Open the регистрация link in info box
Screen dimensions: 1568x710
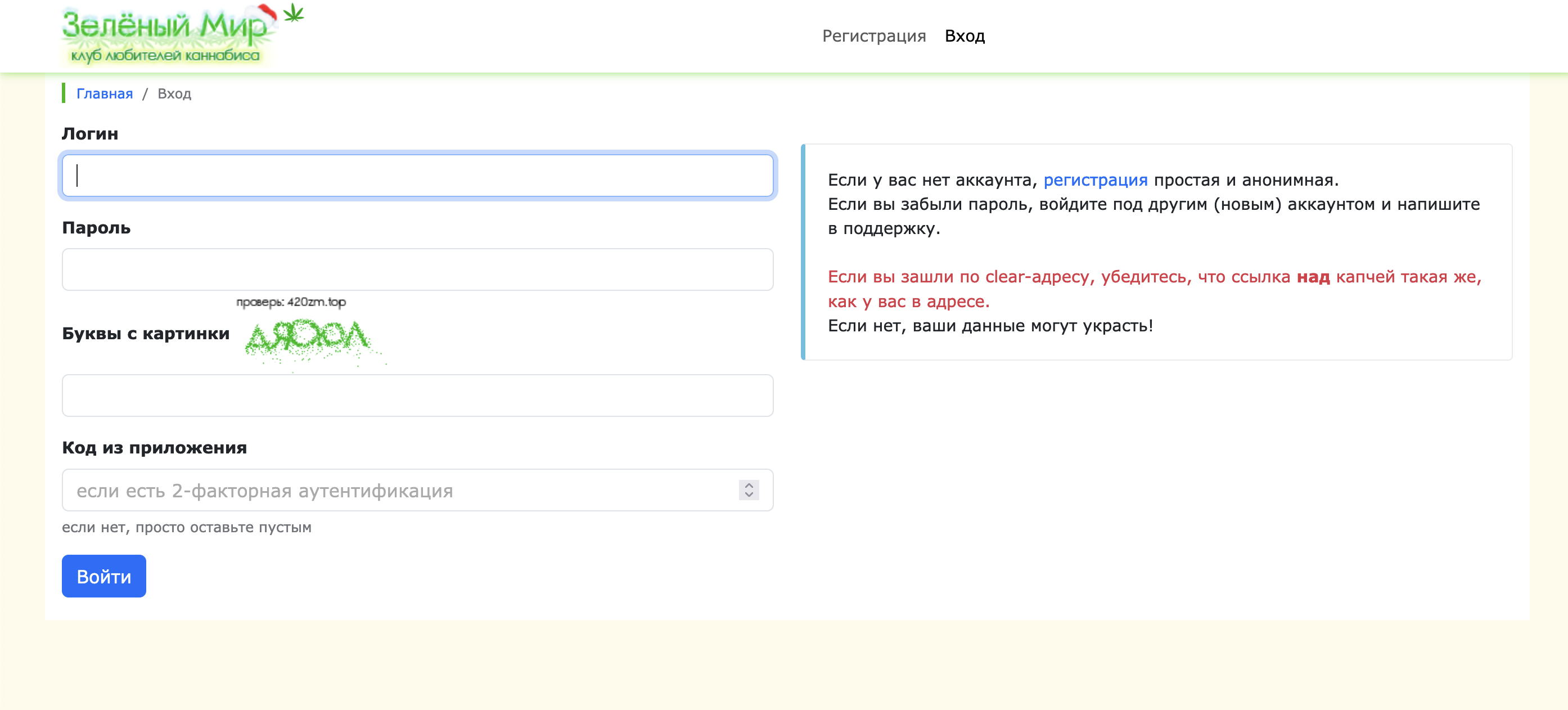pyautogui.click(x=1095, y=180)
